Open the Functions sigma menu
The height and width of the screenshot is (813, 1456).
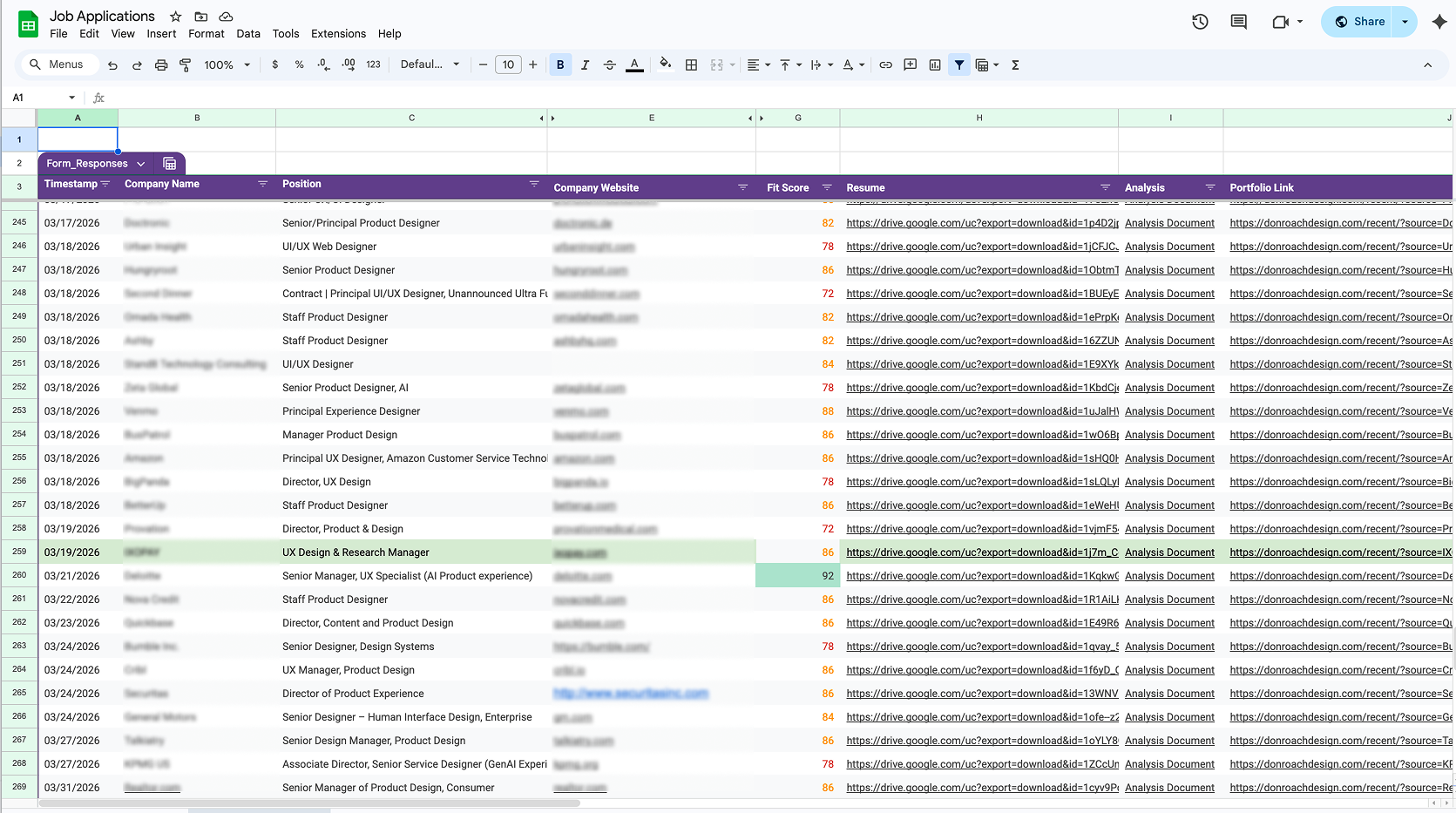(1015, 64)
